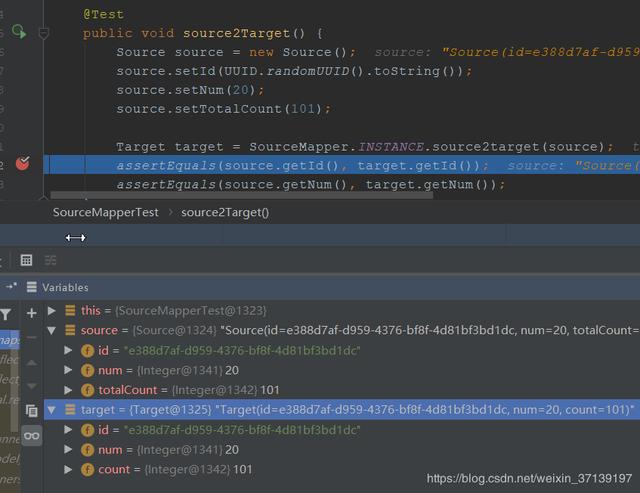
Task: Click the Evaluate Expression calculator icon
Action: tap(27, 260)
